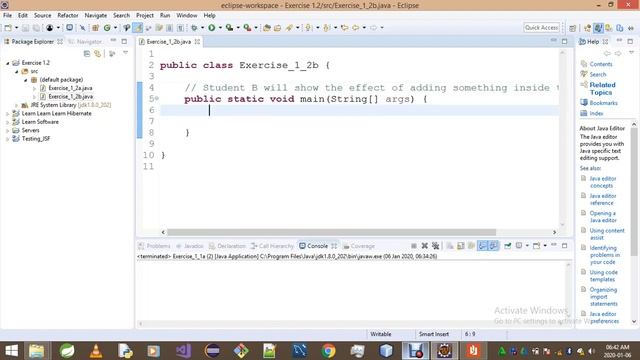Open the Using content assist link

point(607,234)
